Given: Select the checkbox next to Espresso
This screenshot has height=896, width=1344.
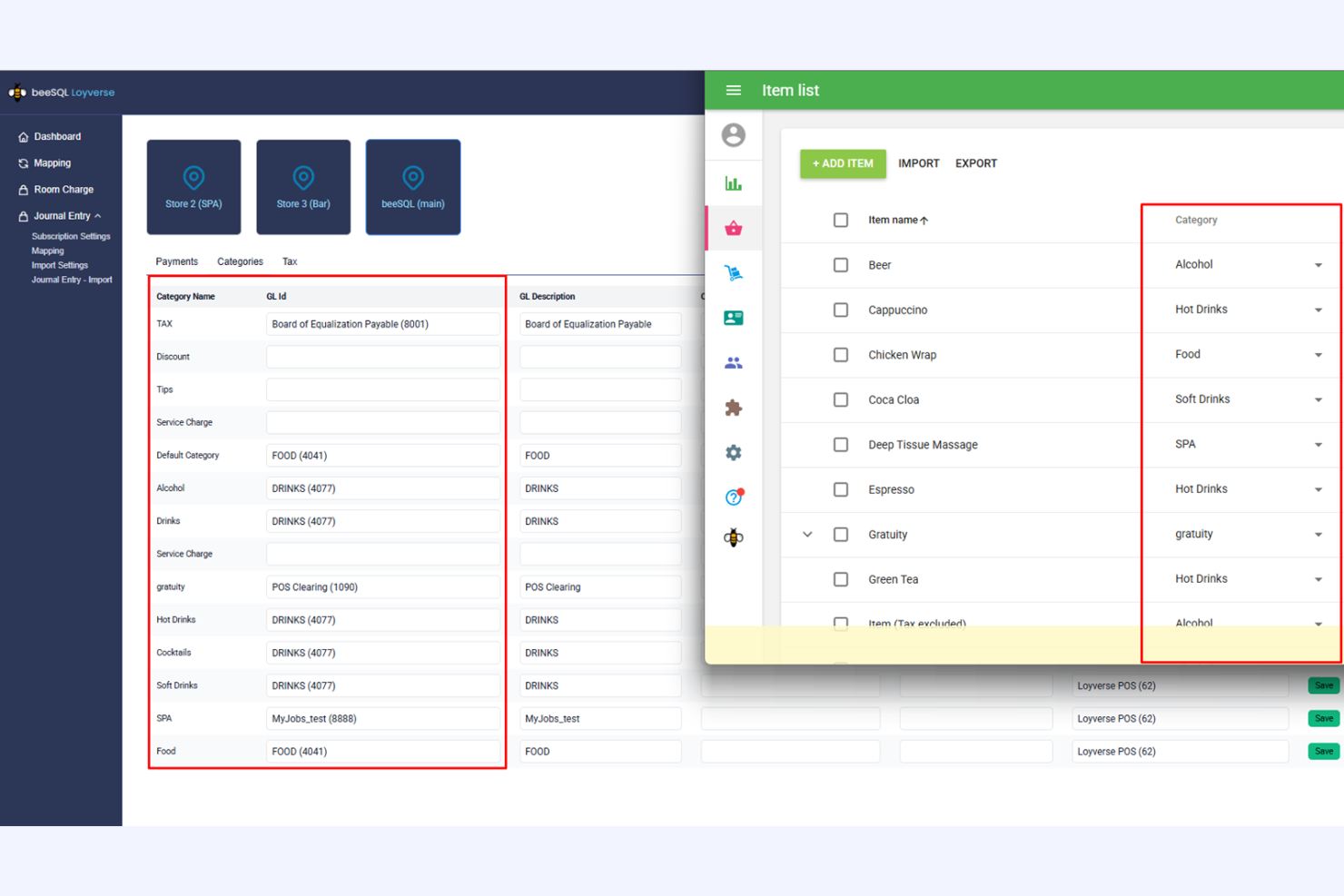Looking at the screenshot, I should pyautogui.click(x=840, y=489).
